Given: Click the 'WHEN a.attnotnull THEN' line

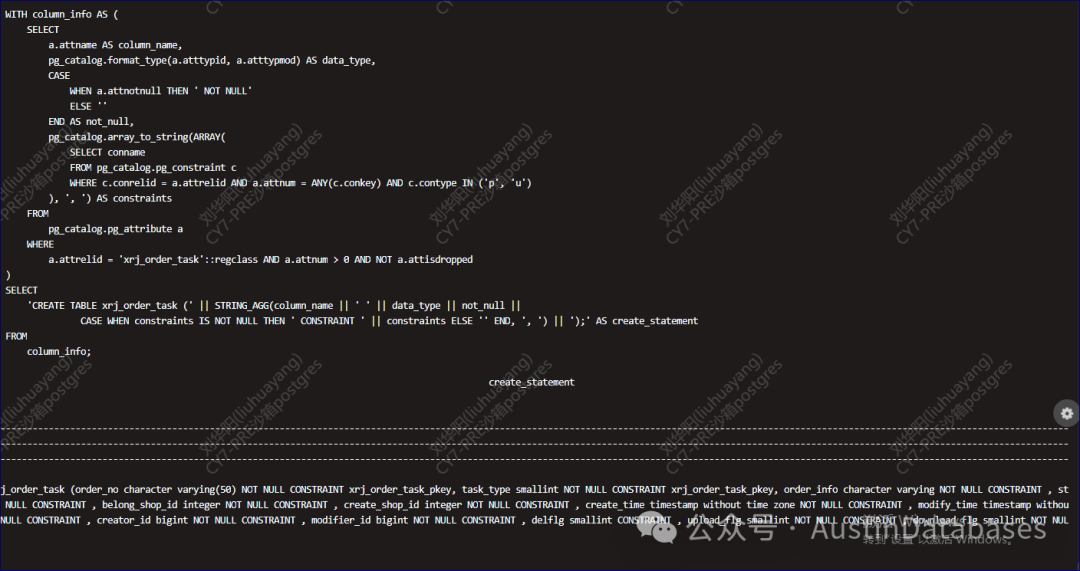Looking at the screenshot, I should pyautogui.click(x=160, y=91).
